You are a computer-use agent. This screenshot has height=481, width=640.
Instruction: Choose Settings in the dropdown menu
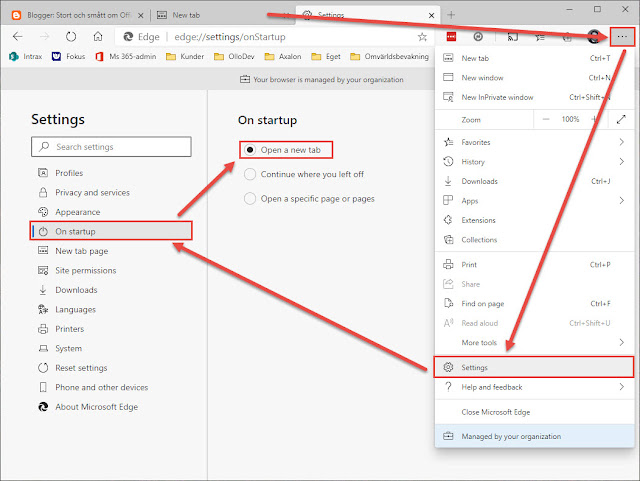(534, 367)
